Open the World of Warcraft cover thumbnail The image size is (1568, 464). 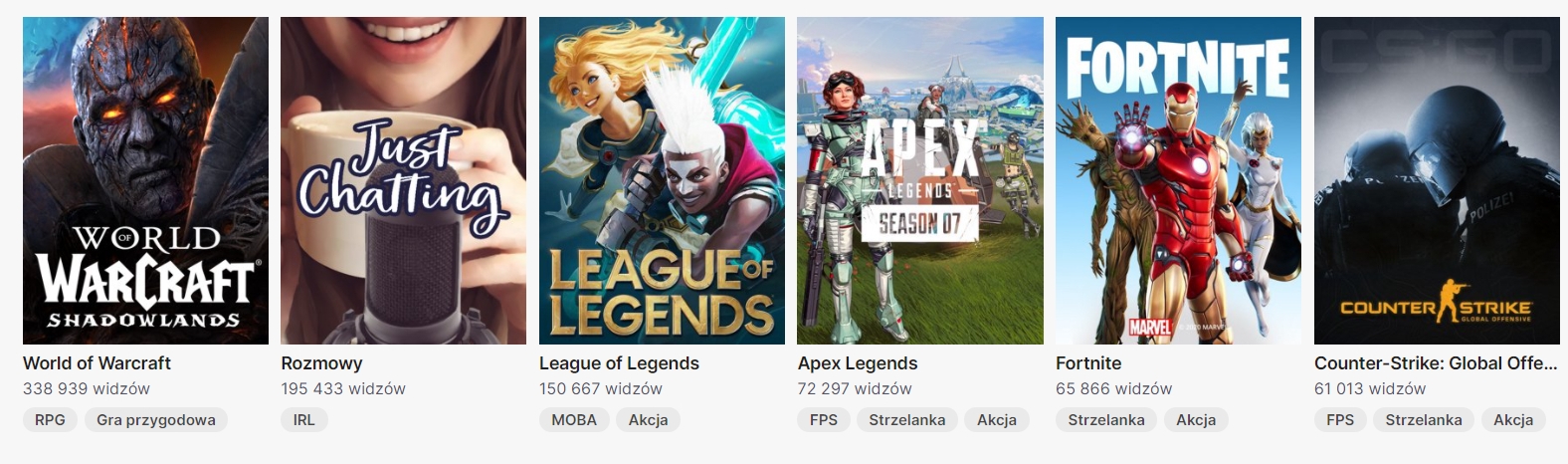[x=145, y=180]
